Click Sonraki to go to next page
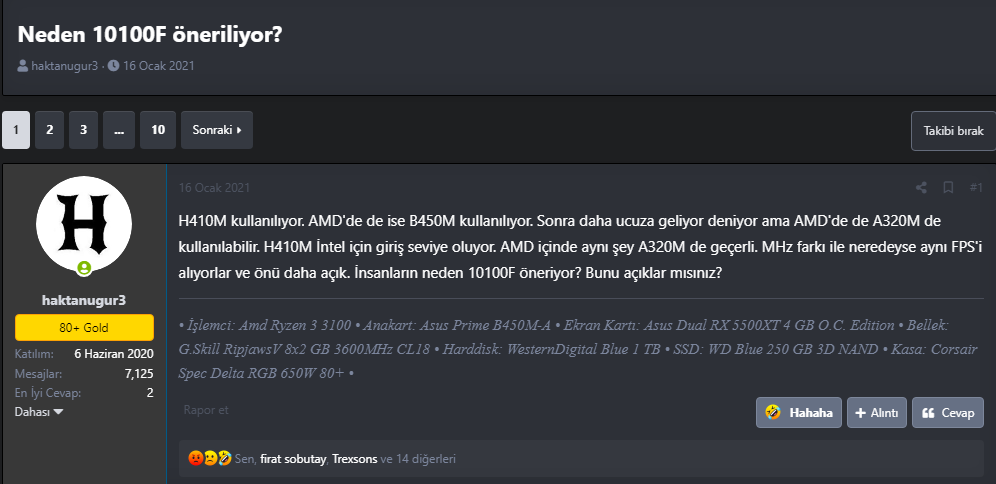Screen dimensions: 996x484 (217, 130)
